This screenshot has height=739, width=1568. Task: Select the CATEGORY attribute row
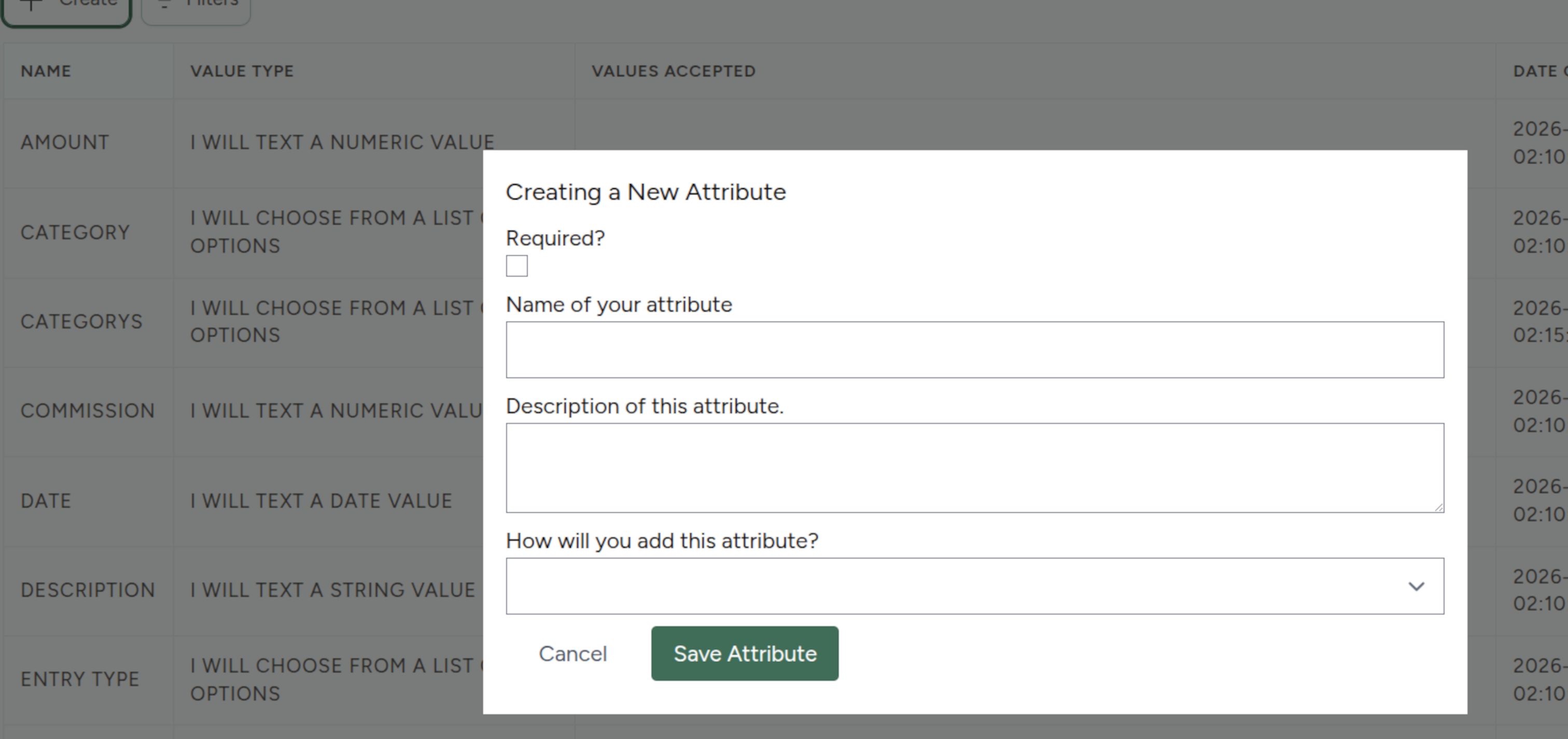[75, 232]
